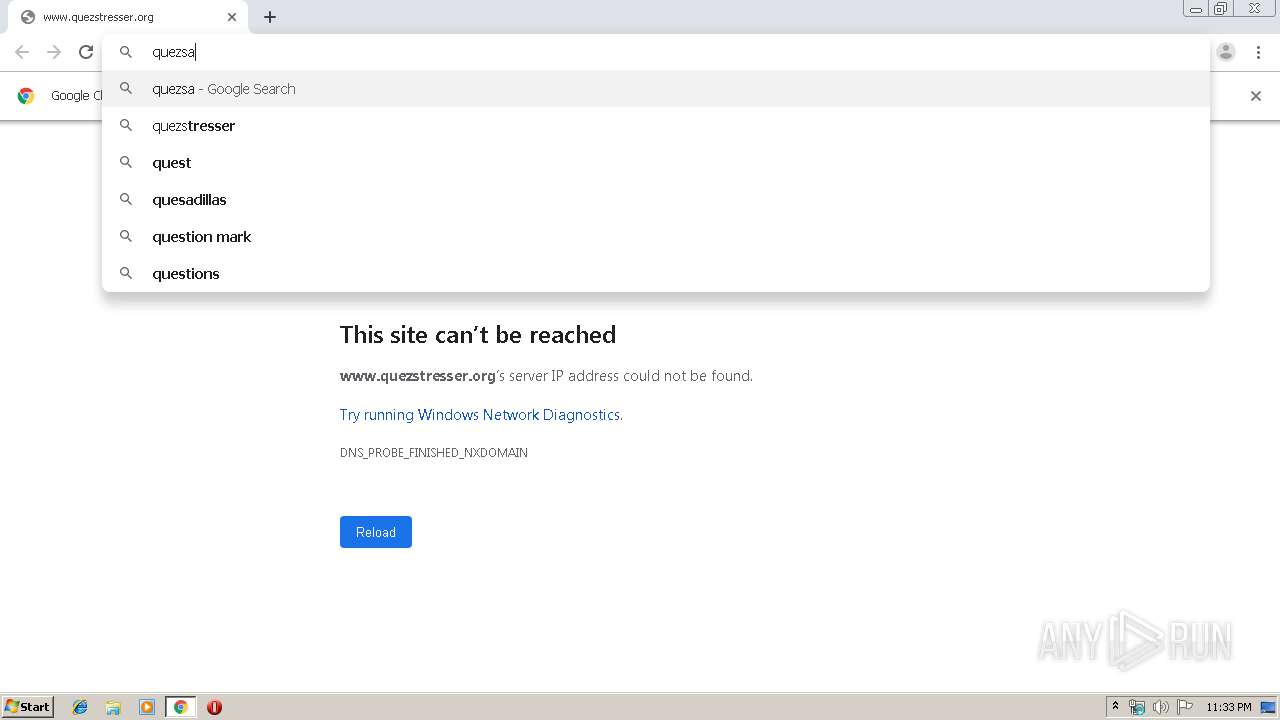Viewport: 1280px width, 720px height.
Task: Click 'This site can't be reached' heading
Action: click(478, 335)
